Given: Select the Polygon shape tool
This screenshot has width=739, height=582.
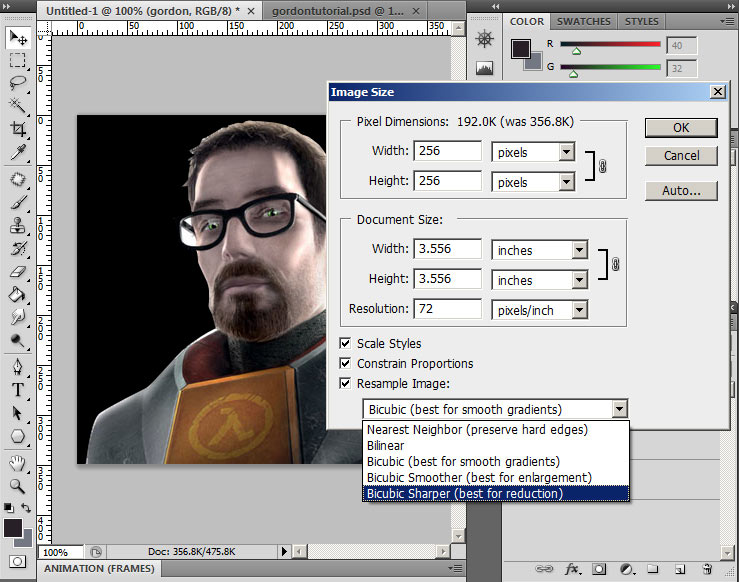Looking at the screenshot, I should tap(18, 436).
